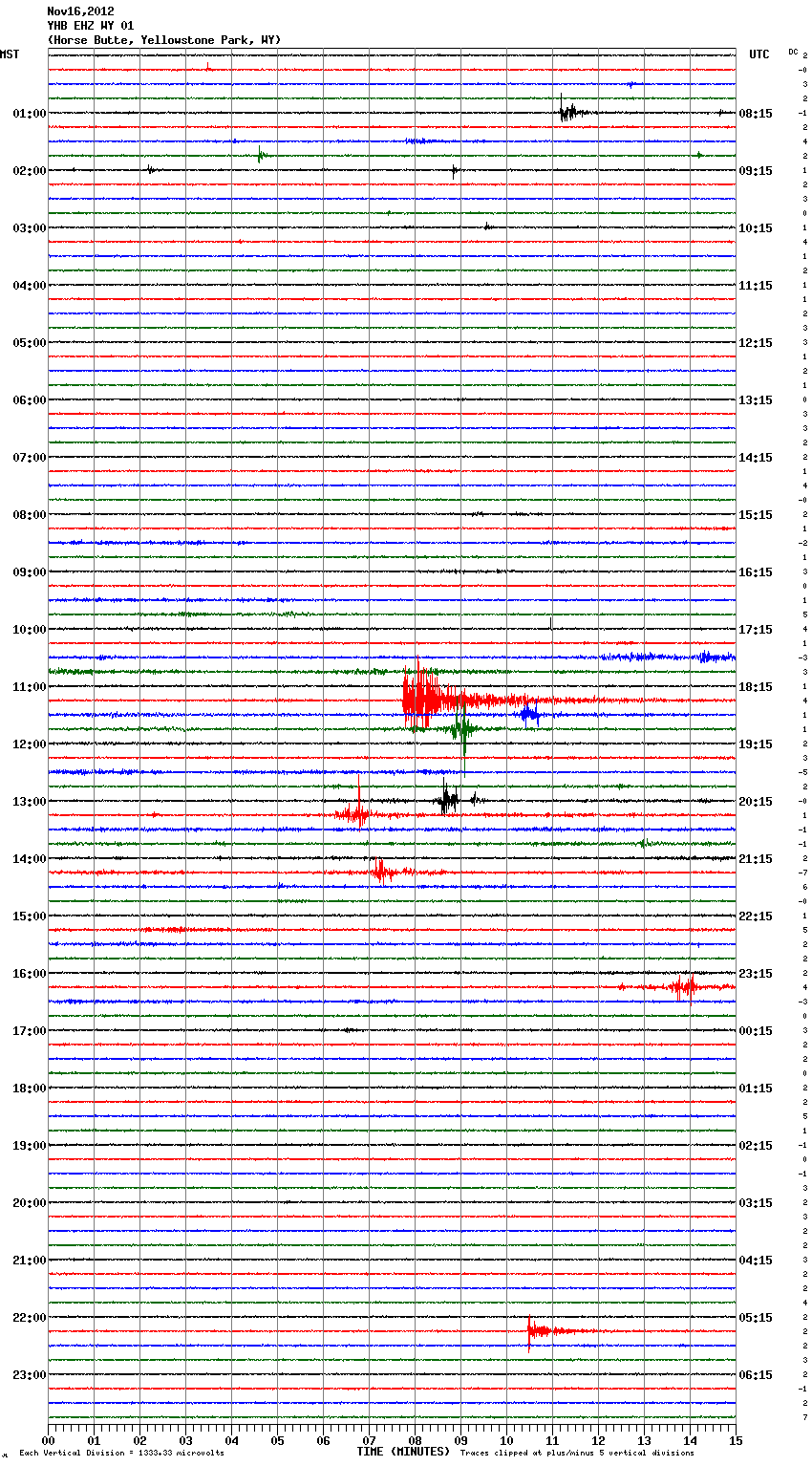Select the 02:00 MST time label

[30, 171]
